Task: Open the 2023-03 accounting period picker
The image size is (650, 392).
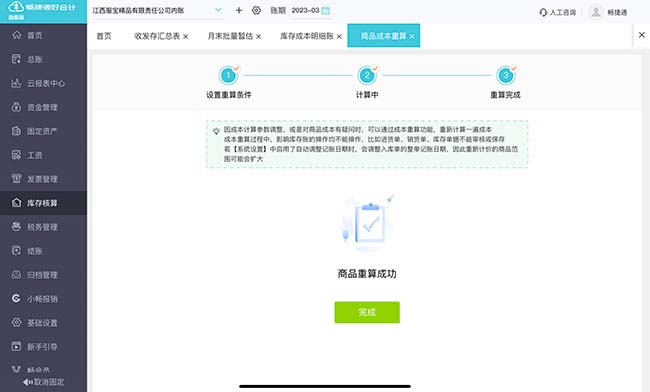Action: tap(310, 10)
